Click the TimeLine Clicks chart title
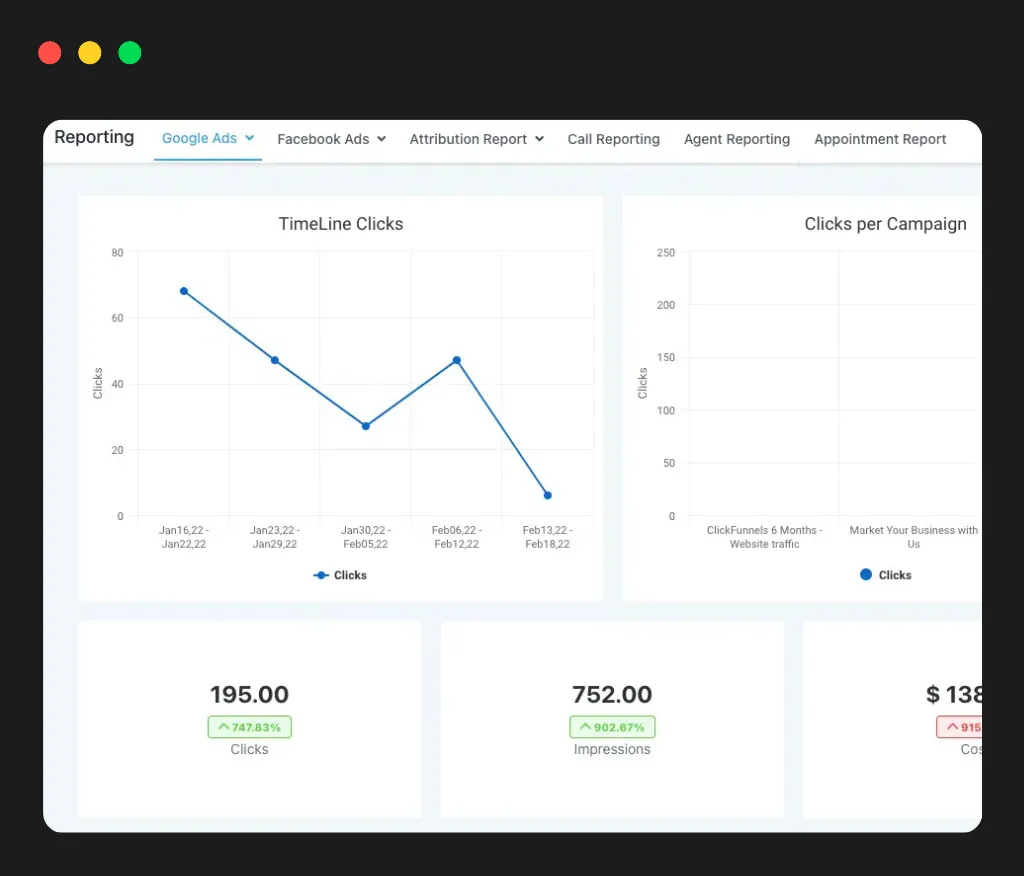The height and width of the screenshot is (876, 1024). (x=341, y=224)
